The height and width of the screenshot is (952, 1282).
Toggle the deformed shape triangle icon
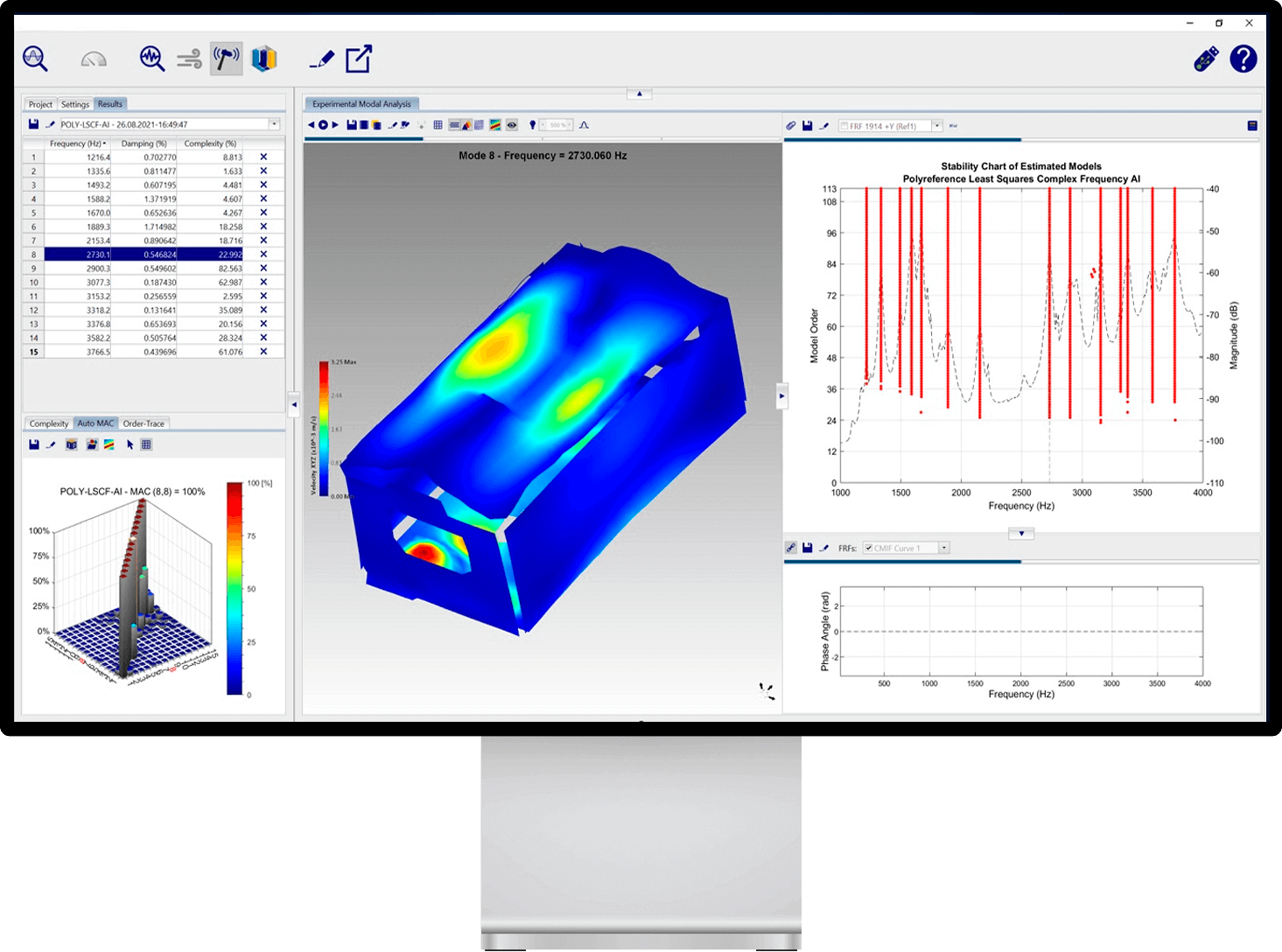pos(466,125)
